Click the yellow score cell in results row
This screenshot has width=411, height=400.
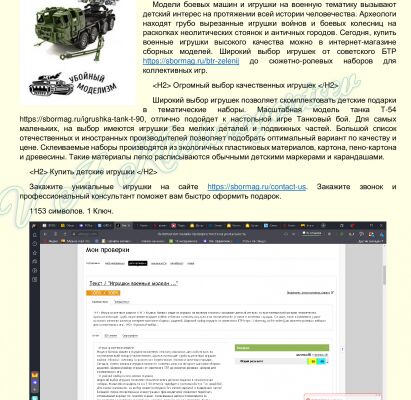pos(313,361)
